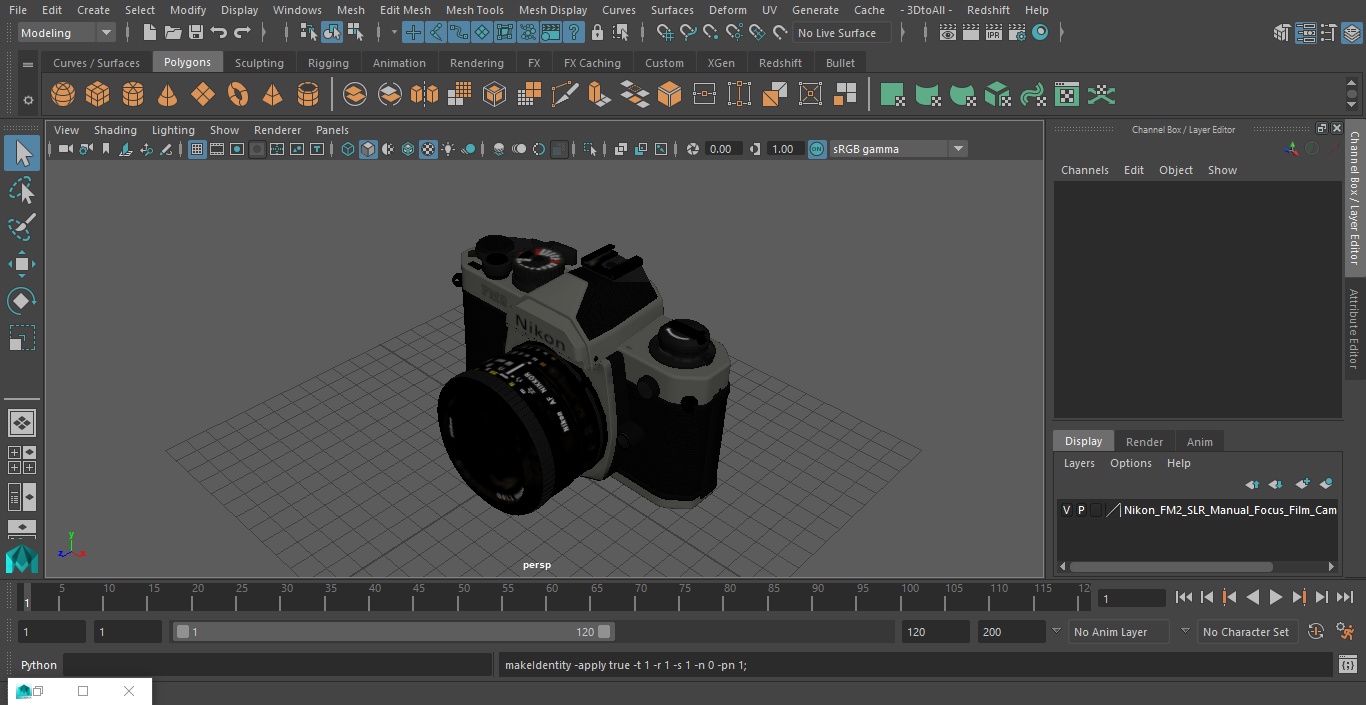Open the shelf tab menu icon

click(28, 64)
